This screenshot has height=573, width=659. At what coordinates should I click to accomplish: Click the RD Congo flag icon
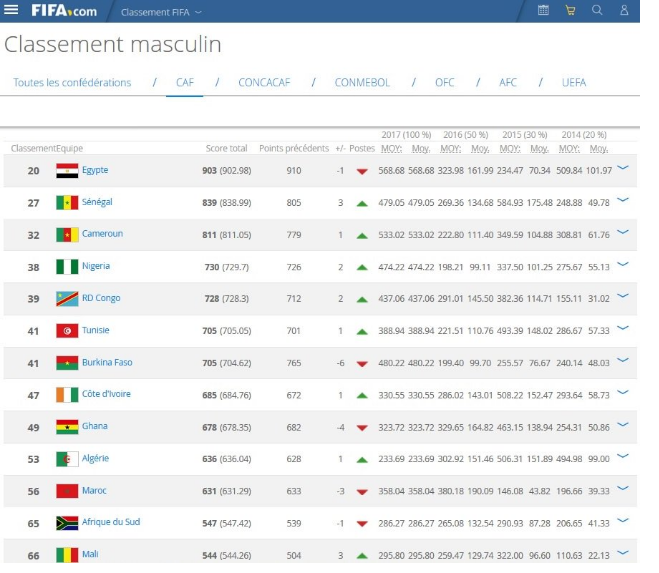[x=67, y=298]
